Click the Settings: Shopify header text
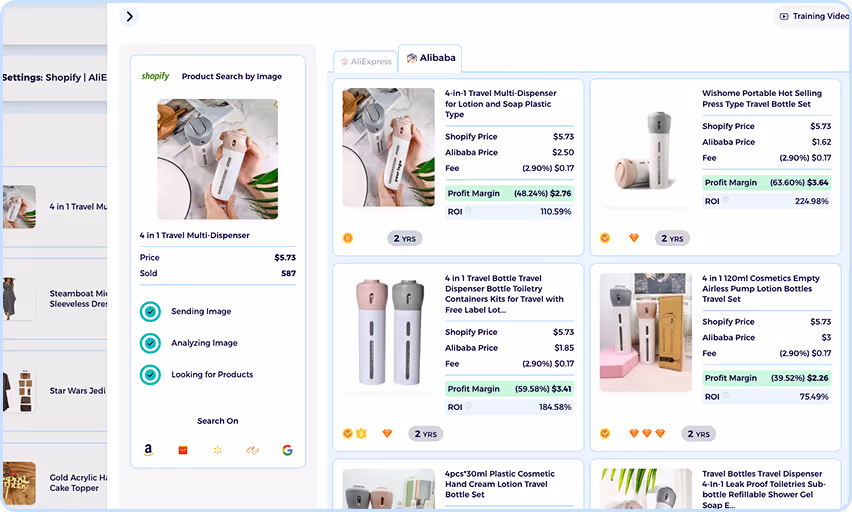852x512 pixels. pyautogui.click(x=54, y=77)
